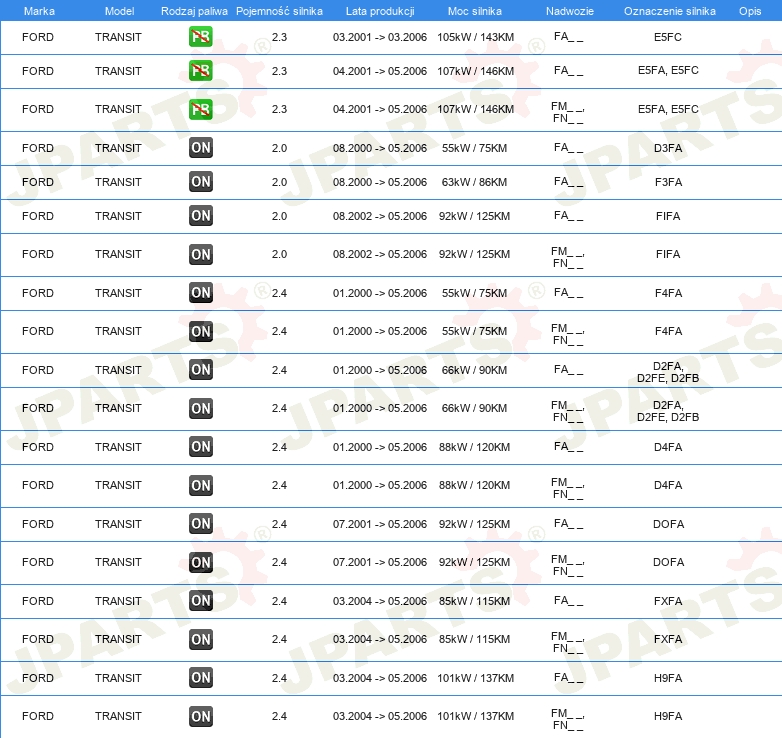
Task: Click the PB fuel icon in the 107kW FA__ row
Action: coord(200,71)
